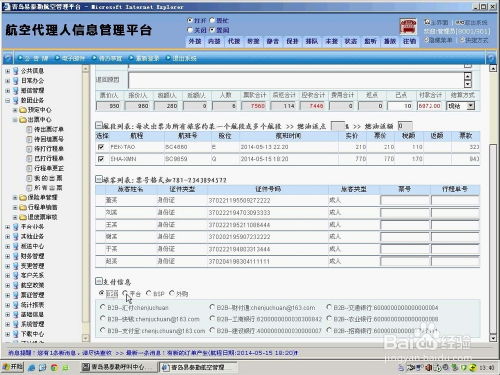Click the folder icon beside 出票中心
500x375 pixels.
(x=23, y=120)
